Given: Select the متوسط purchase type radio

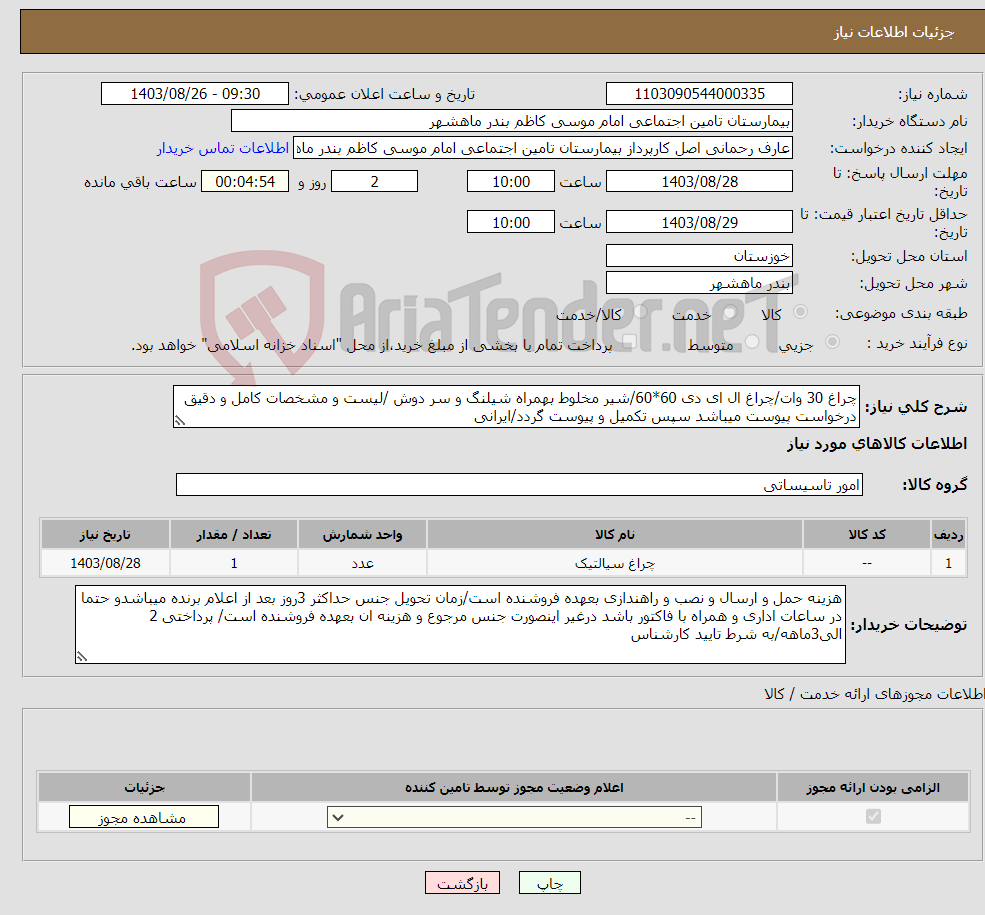Looking at the screenshot, I should click(x=752, y=342).
